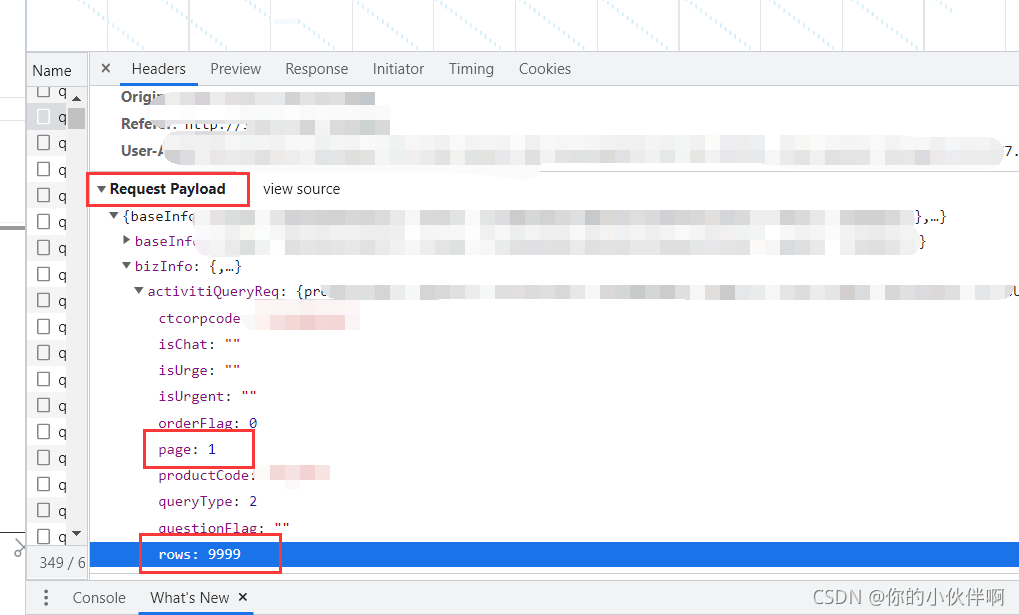Collapse the root payload object
The width and height of the screenshot is (1019, 615).
pyautogui.click(x=114, y=215)
